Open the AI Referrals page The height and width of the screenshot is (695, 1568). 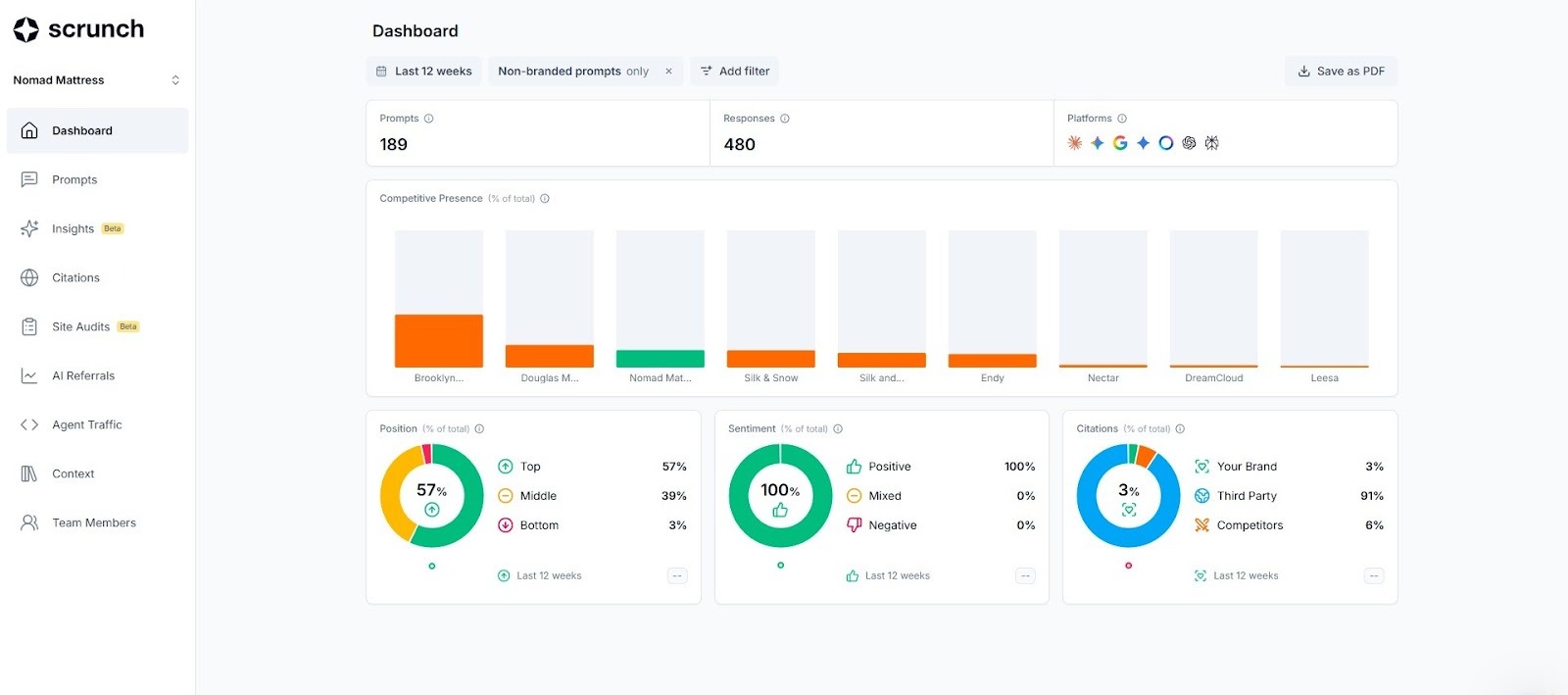pos(83,376)
